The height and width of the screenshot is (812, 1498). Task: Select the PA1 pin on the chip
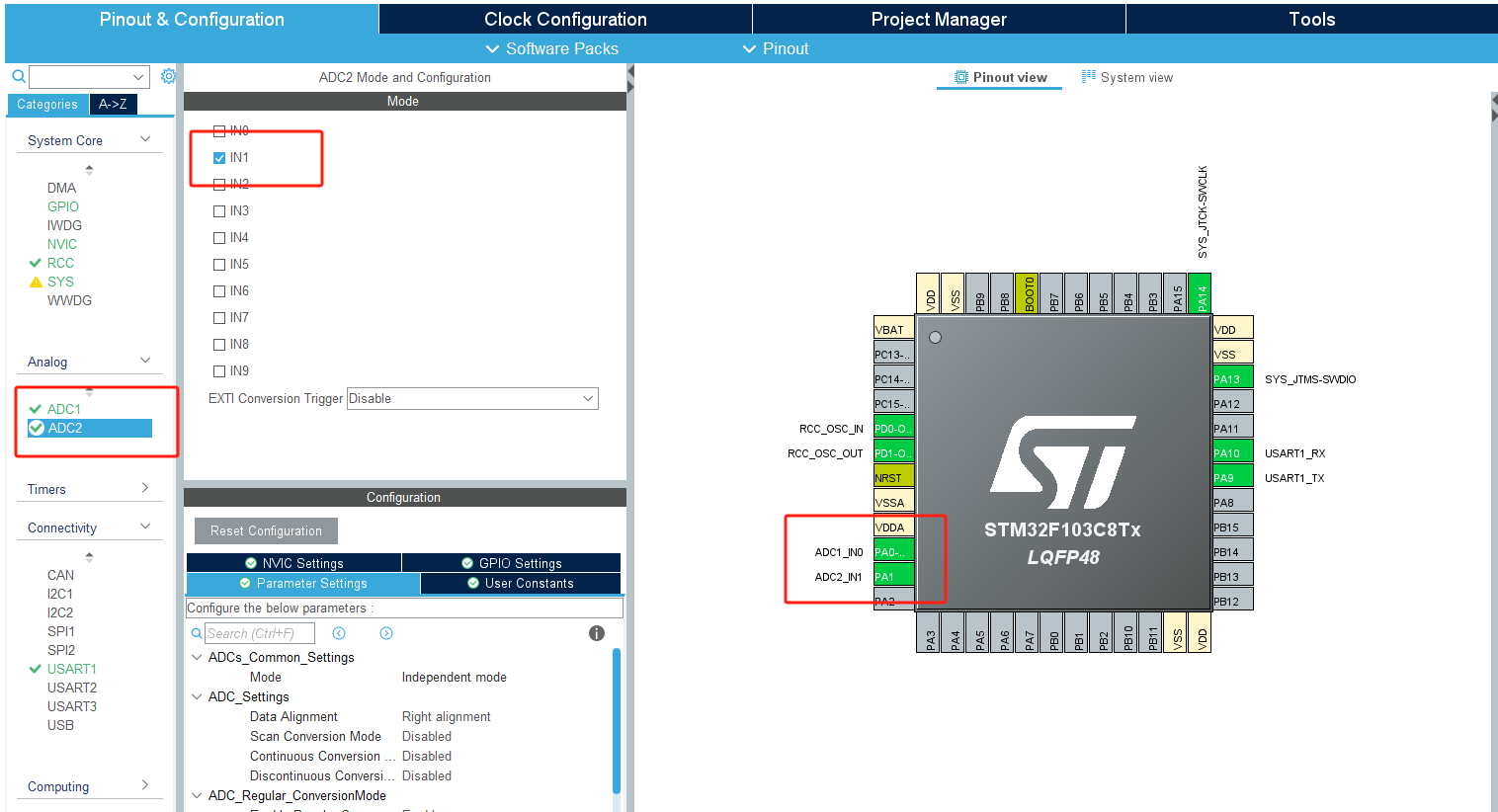(893, 576)
